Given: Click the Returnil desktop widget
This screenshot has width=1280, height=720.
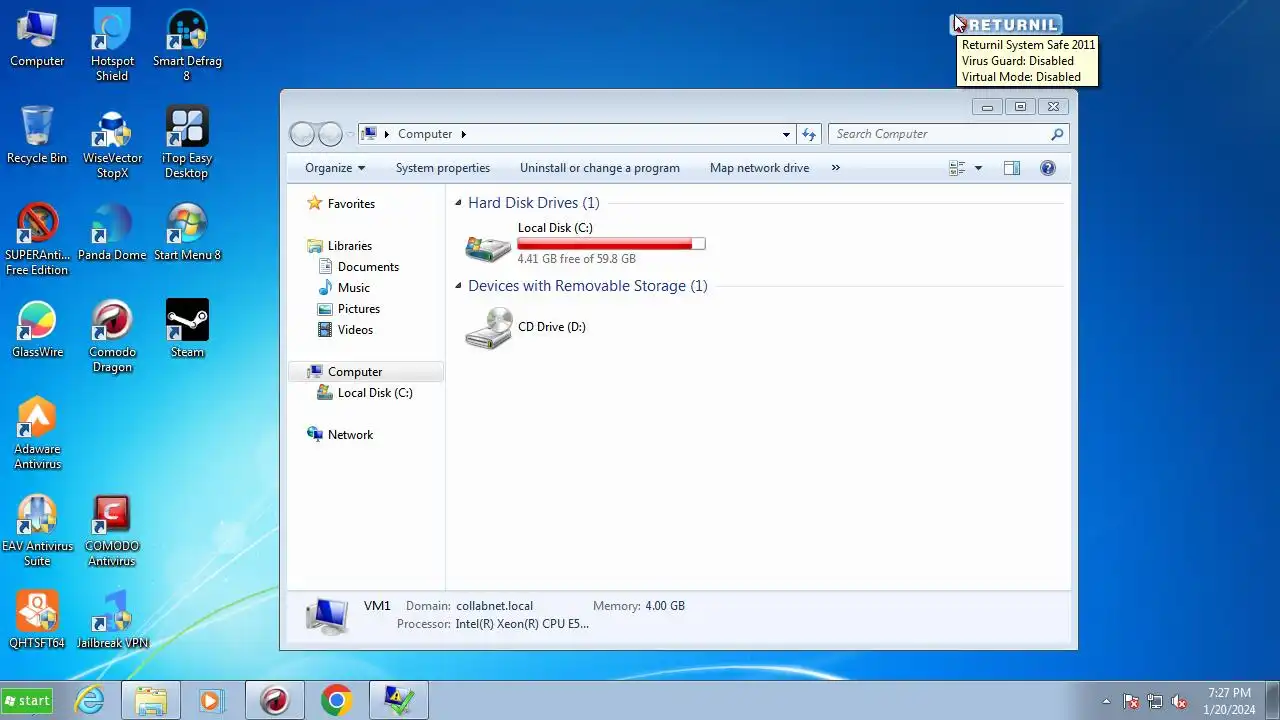Looking at the screenshot, I should point(1006,25).
